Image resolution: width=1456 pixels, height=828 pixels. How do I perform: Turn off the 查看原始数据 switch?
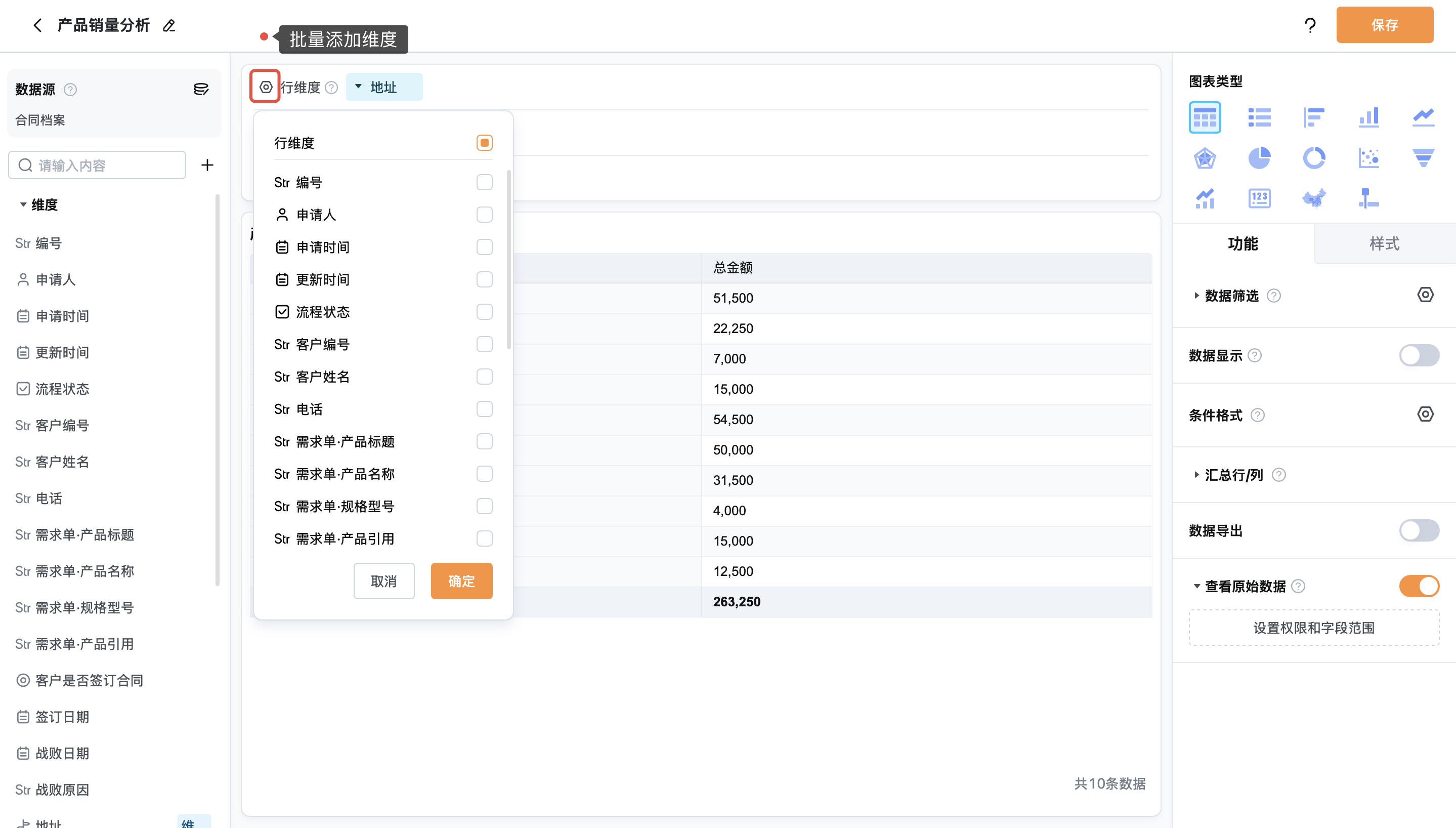[1419, 586]
